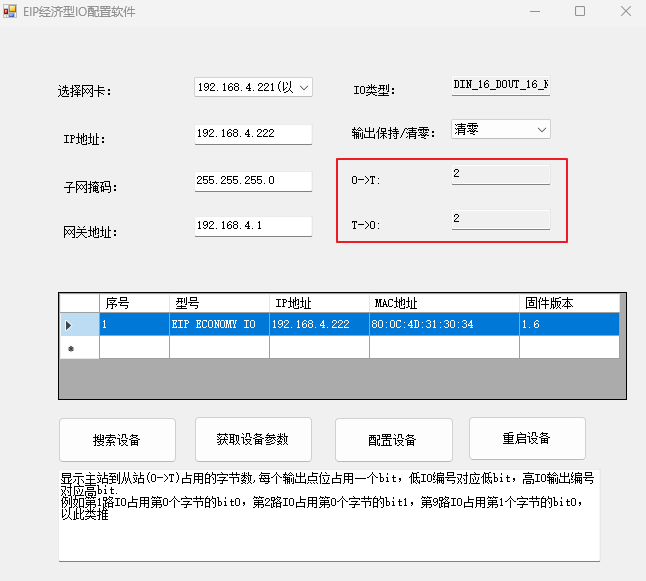Click the app icon in title bar
Viewport: 646px width, 581px height.
click(10, 12)
